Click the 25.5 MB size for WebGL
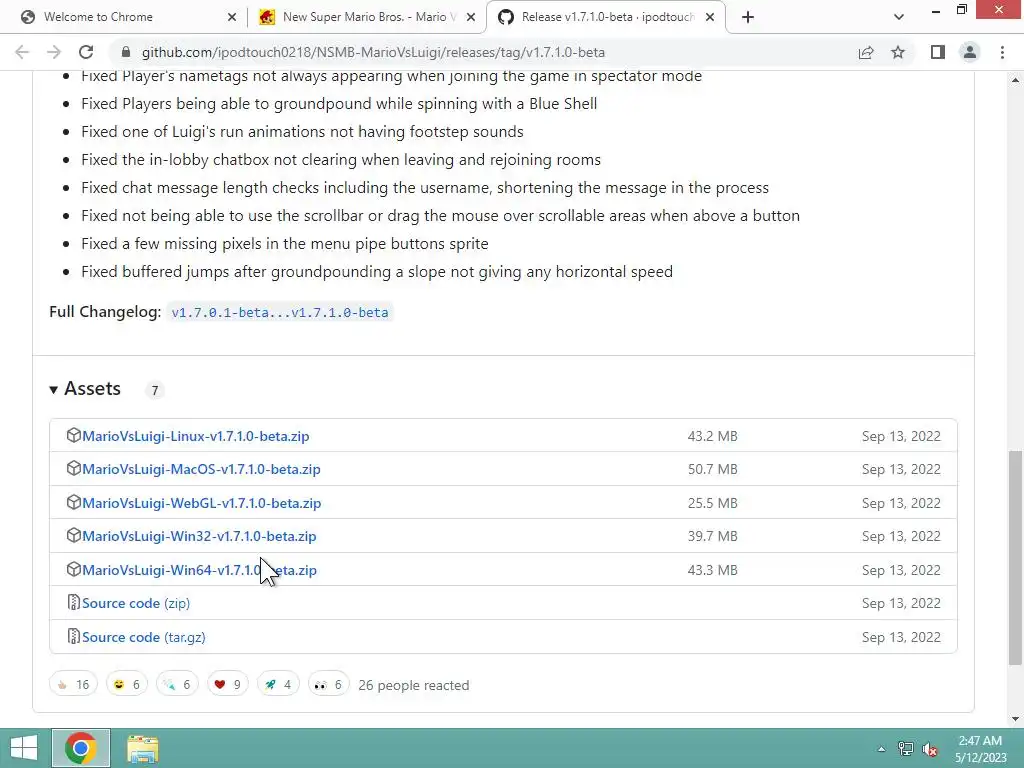 [712, 504]
